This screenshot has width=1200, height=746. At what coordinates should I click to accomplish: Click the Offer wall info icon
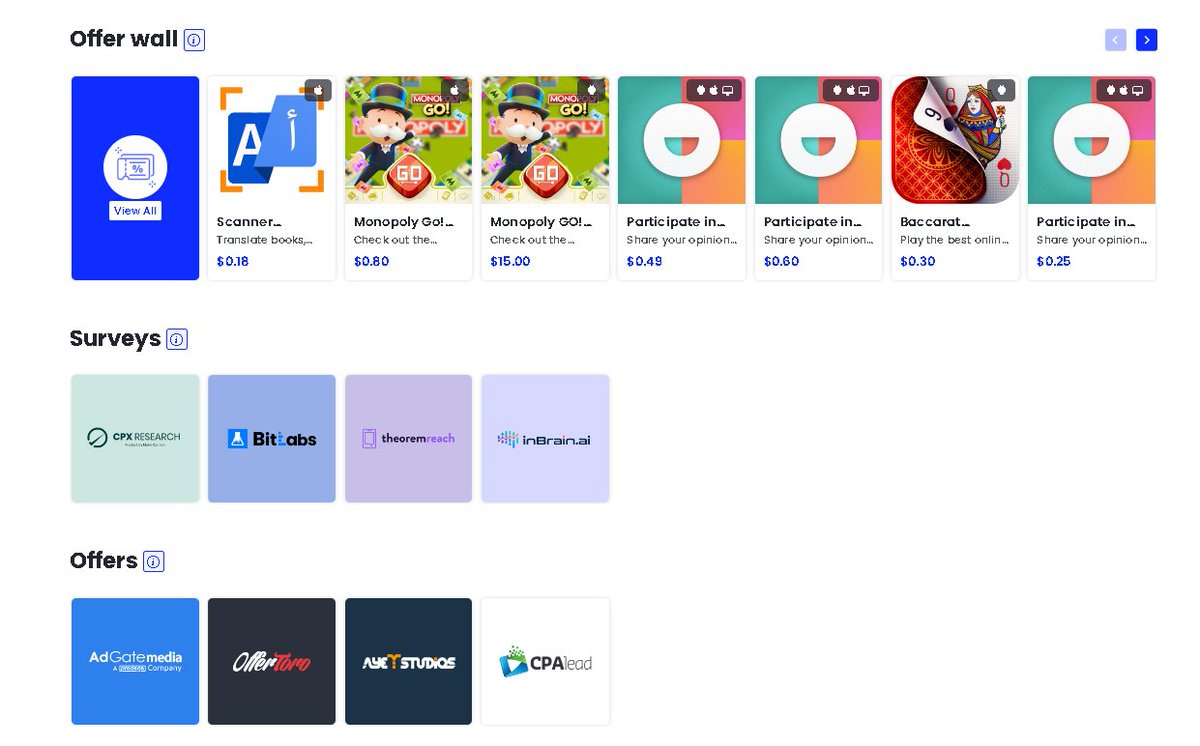tap(195, 40)
